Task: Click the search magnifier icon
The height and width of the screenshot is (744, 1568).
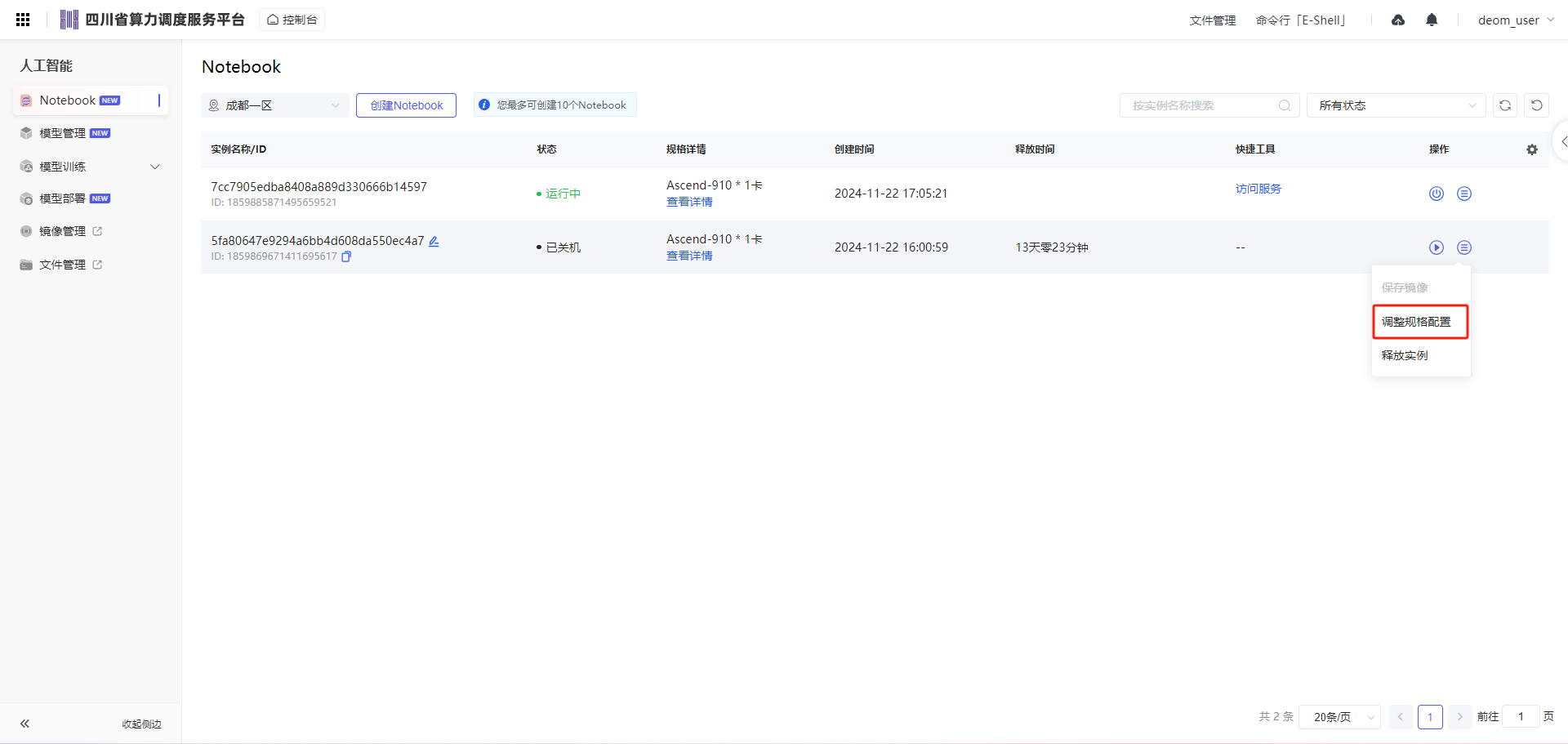Action: coord(1284,105)
